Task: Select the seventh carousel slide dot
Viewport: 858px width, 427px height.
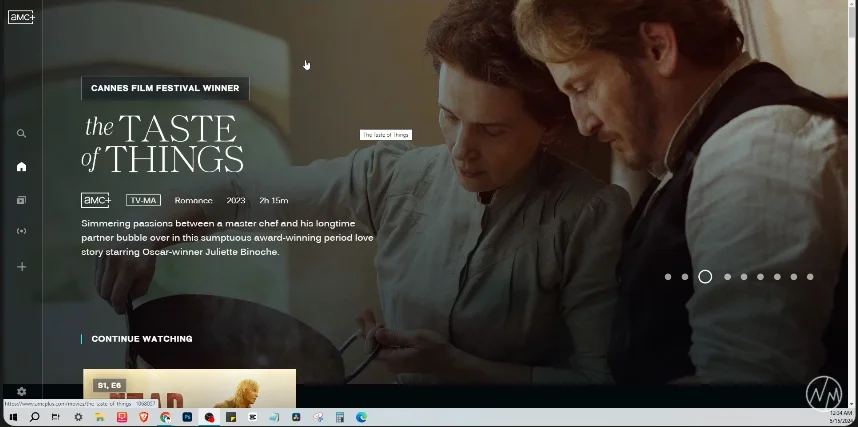Action: point(777,277)
